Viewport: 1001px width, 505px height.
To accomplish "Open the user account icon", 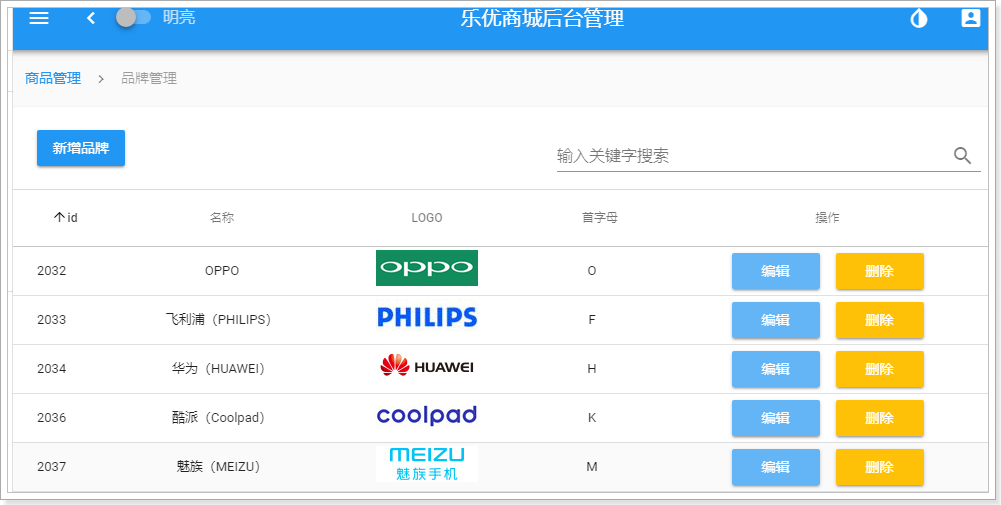I will point(970,18).
